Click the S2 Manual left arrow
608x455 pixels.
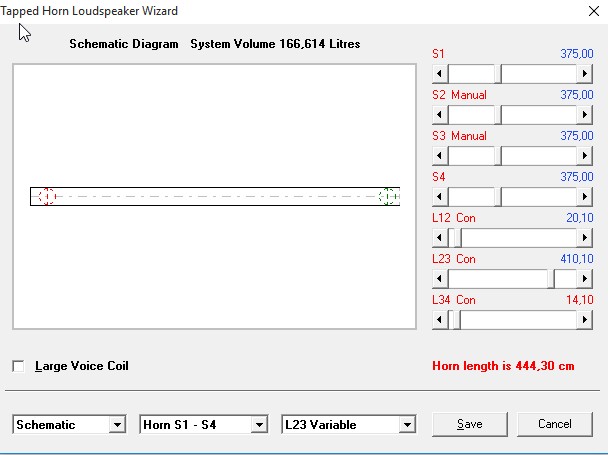coord(440,115)
